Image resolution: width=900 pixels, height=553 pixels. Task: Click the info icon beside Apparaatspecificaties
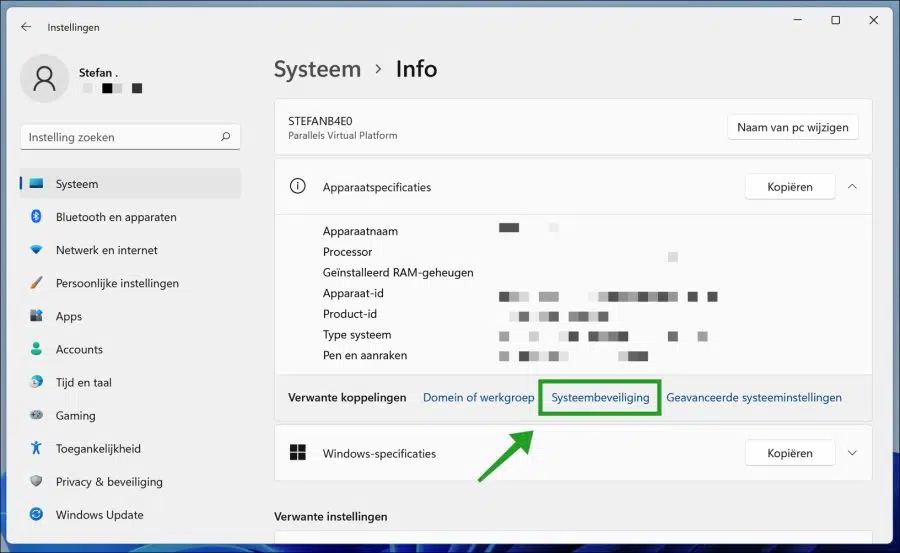pos(297,186)
